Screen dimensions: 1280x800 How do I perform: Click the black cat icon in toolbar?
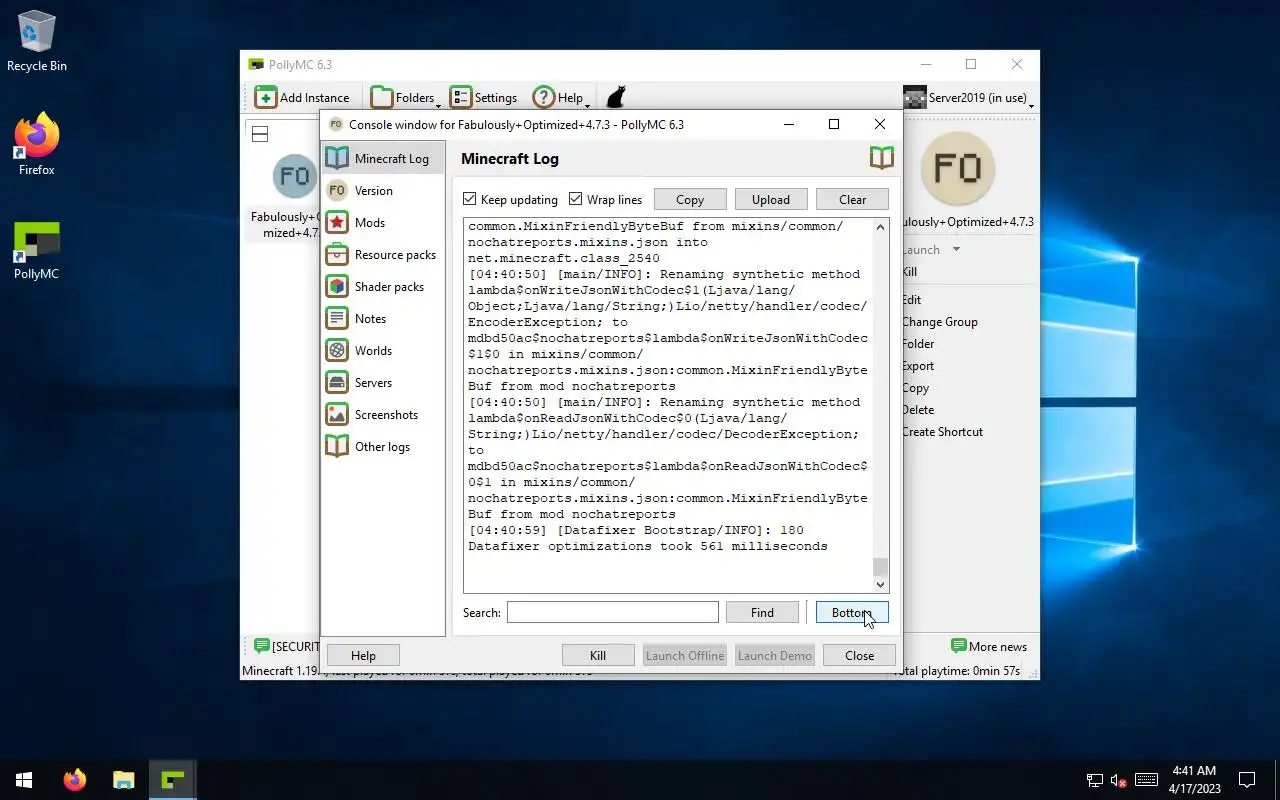click(x=616, y=97)
